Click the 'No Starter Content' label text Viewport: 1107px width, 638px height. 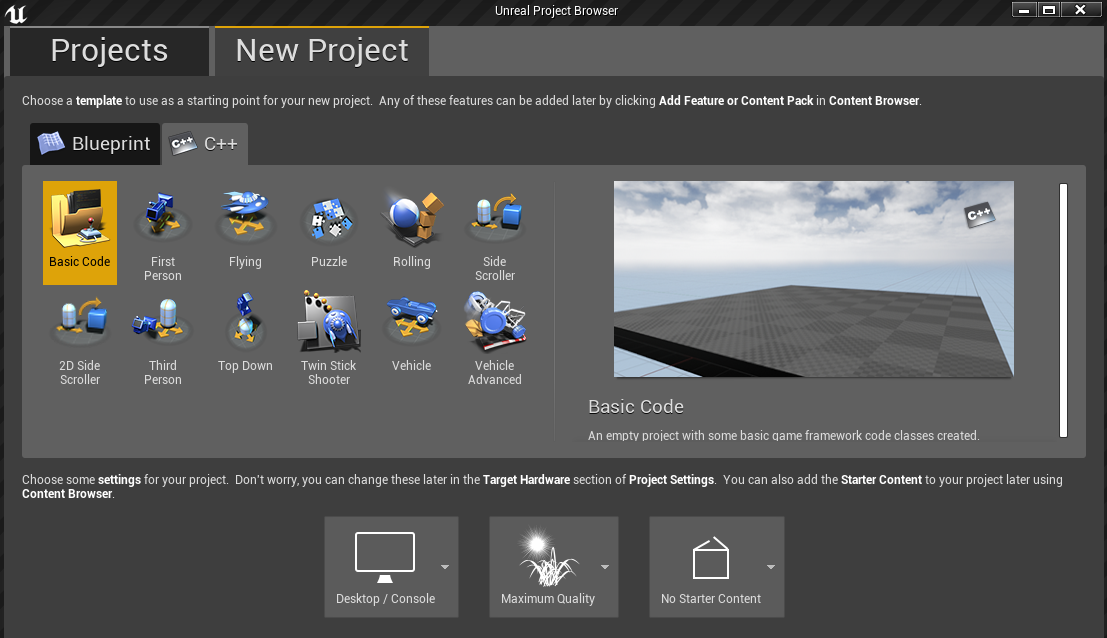coord(711,598)
